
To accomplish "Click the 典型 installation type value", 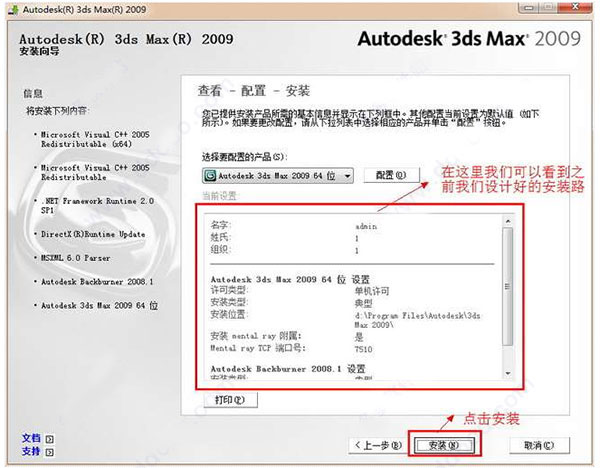I will (x=364, y=303).
